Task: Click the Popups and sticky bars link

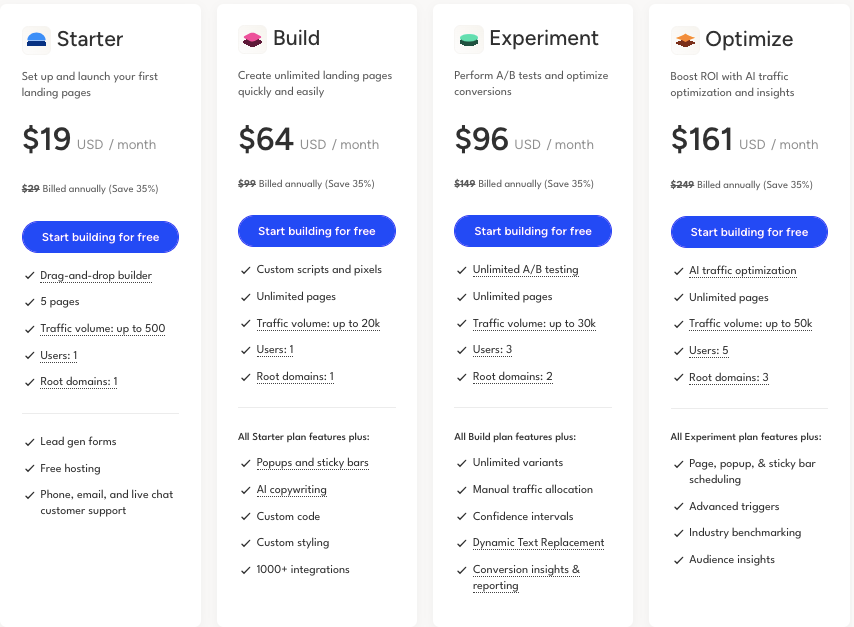Action: pos(313,463)
